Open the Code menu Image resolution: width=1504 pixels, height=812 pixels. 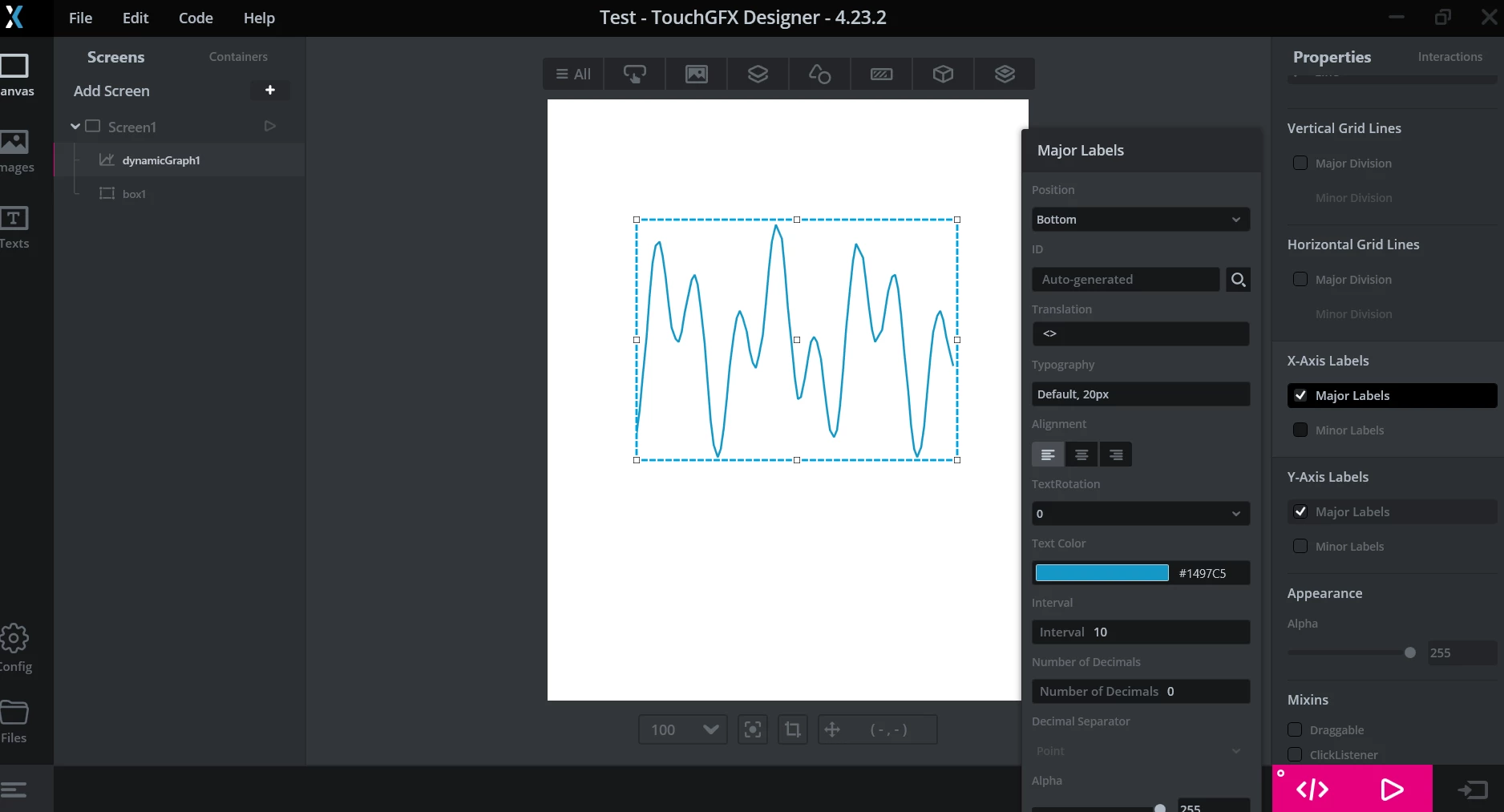[x=196, y=18]
